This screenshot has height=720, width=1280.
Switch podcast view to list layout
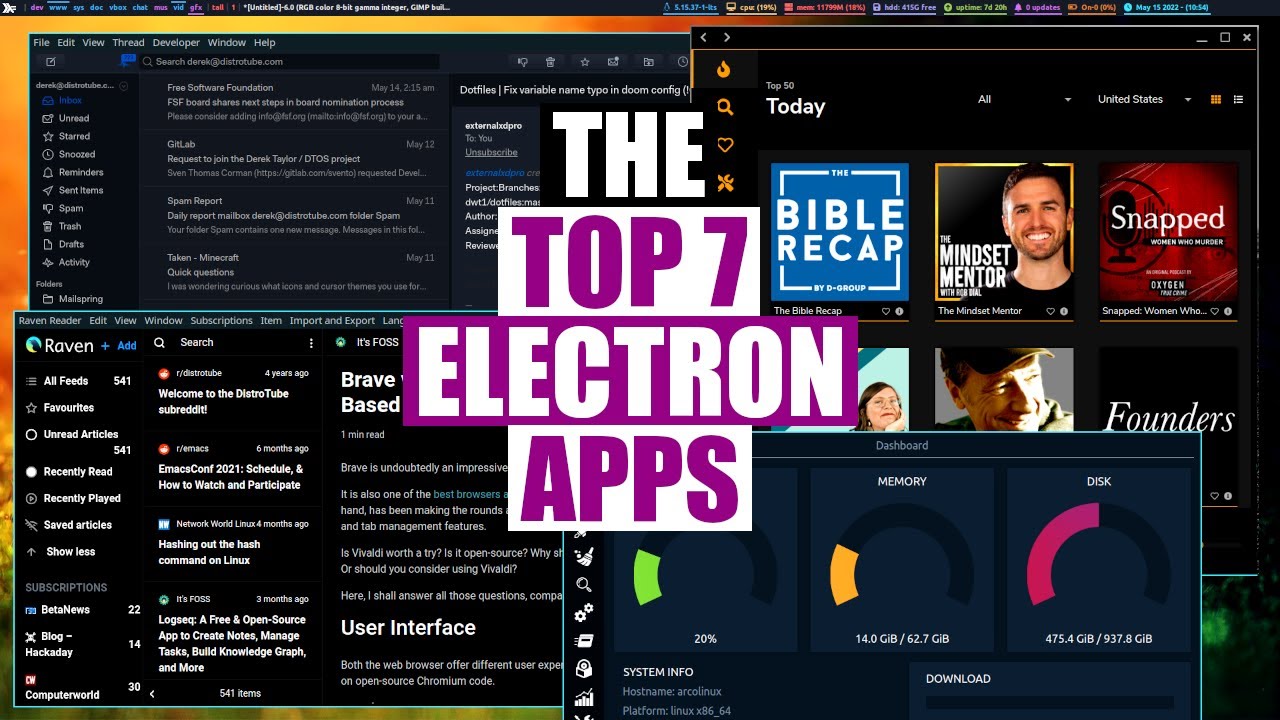[x=1238, y=99]
